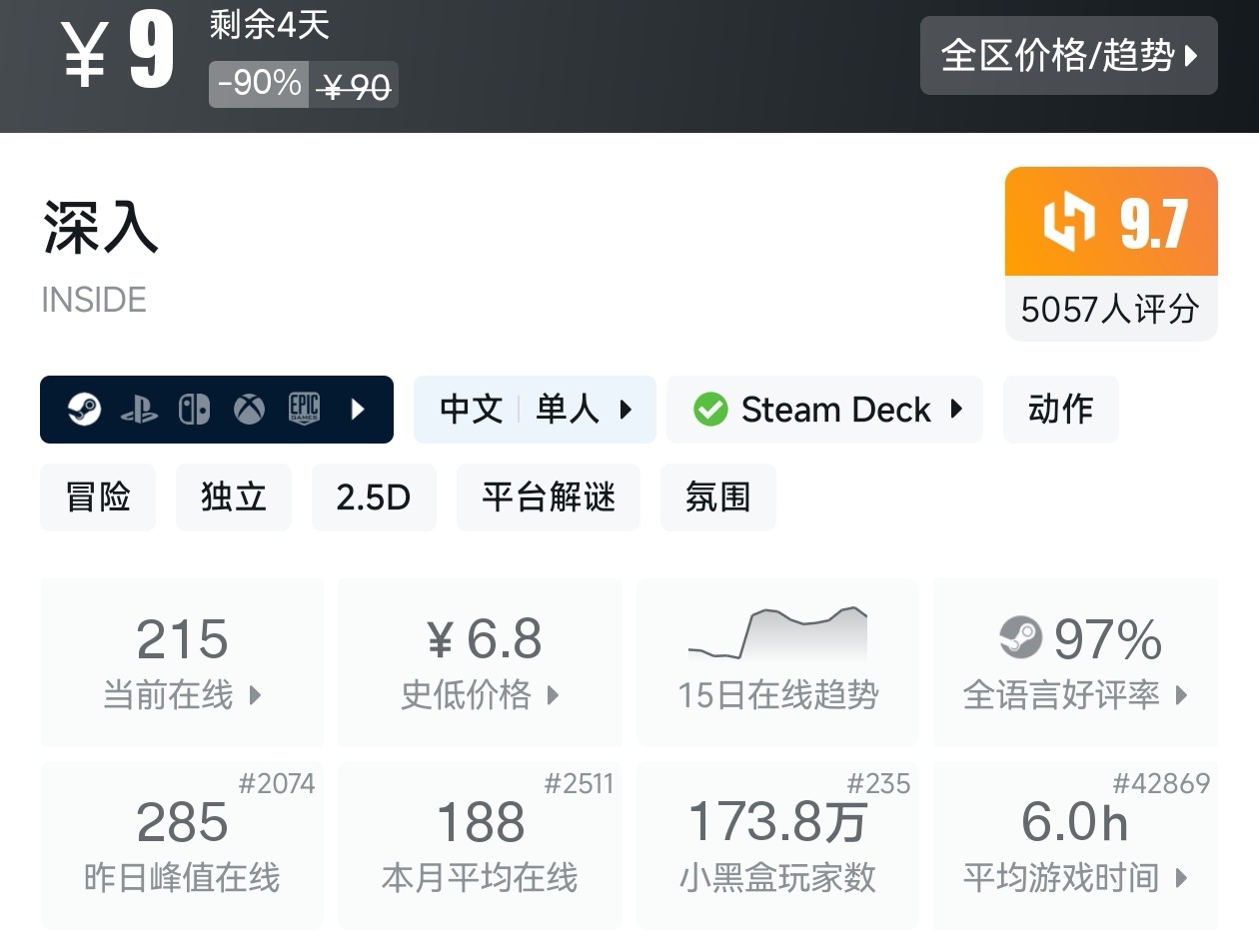Viewport: 1259px width, 952px height.
Task: Expand the 中文 单人 language details
Action: pos(535,410)
